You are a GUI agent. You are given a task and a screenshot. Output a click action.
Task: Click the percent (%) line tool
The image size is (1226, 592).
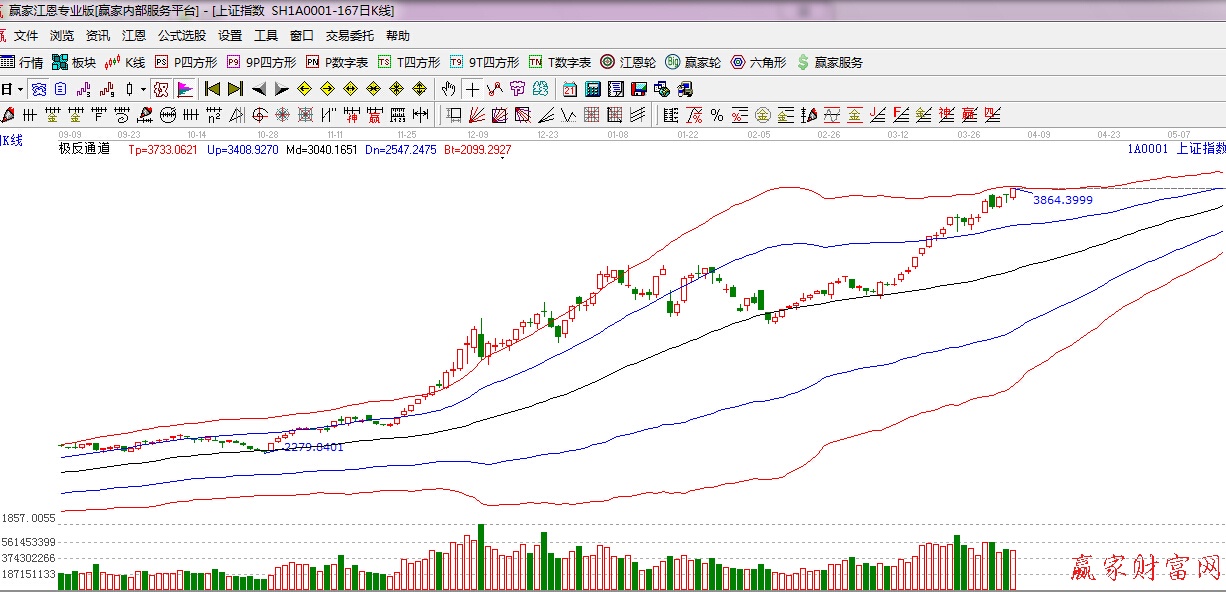tap(716, 115)
